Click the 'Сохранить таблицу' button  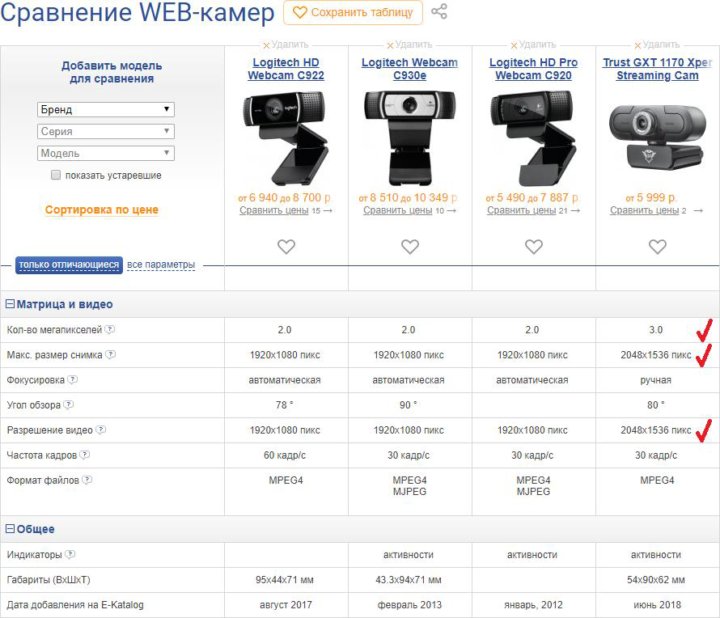(x=353, y=13)
